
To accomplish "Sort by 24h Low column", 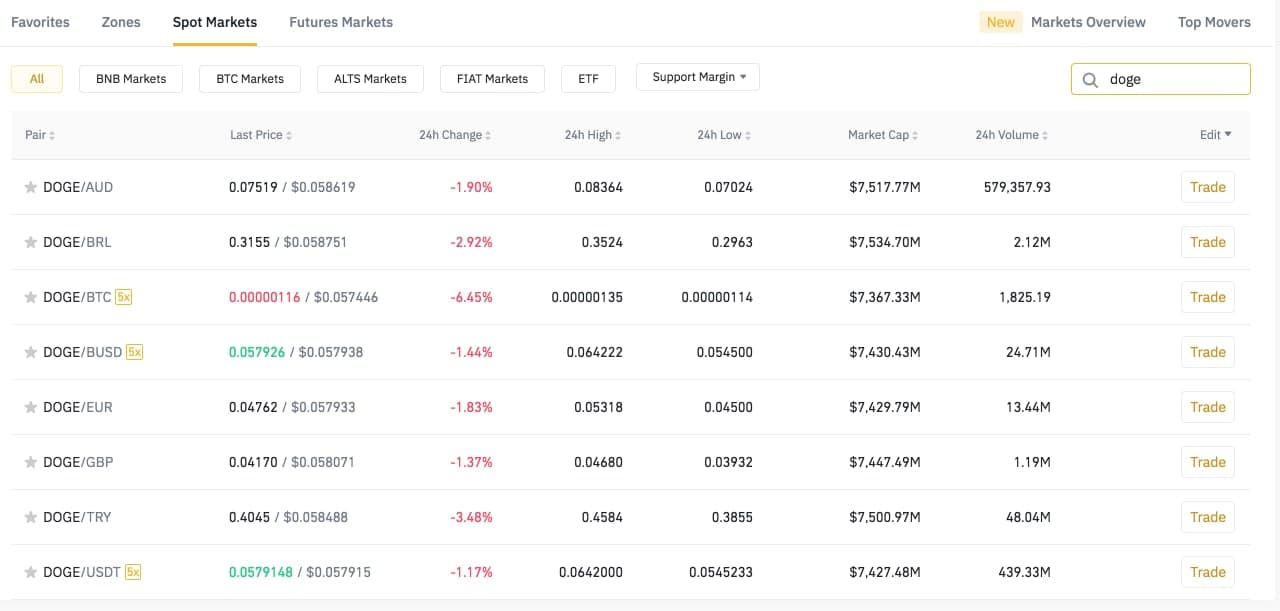I will pyautogui.click(x=725, y=135).
